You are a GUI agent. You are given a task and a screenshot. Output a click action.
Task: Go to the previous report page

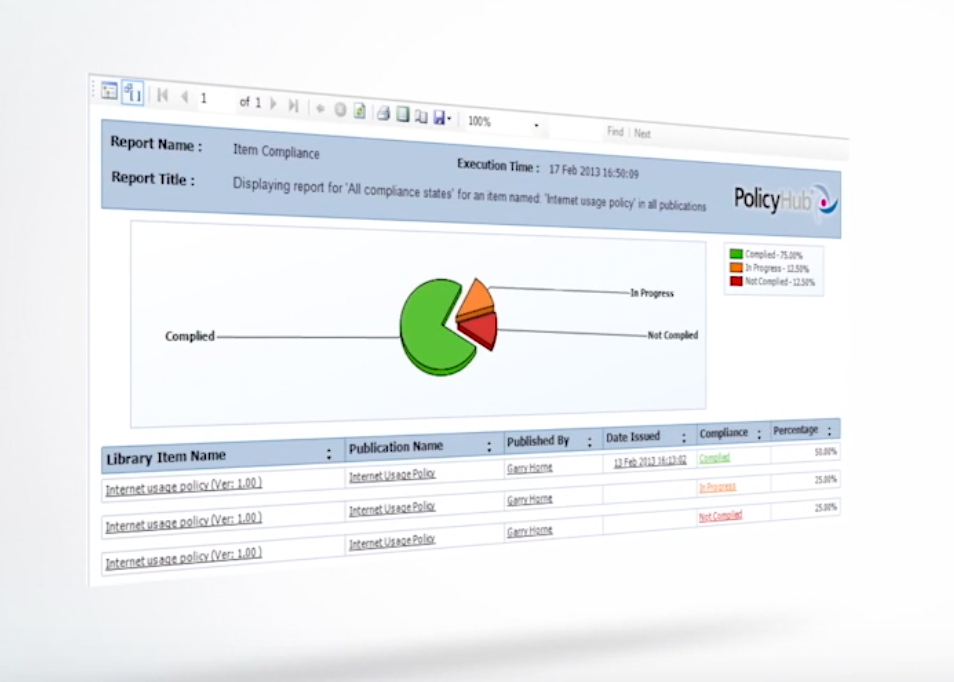click(x=184, y=97)
